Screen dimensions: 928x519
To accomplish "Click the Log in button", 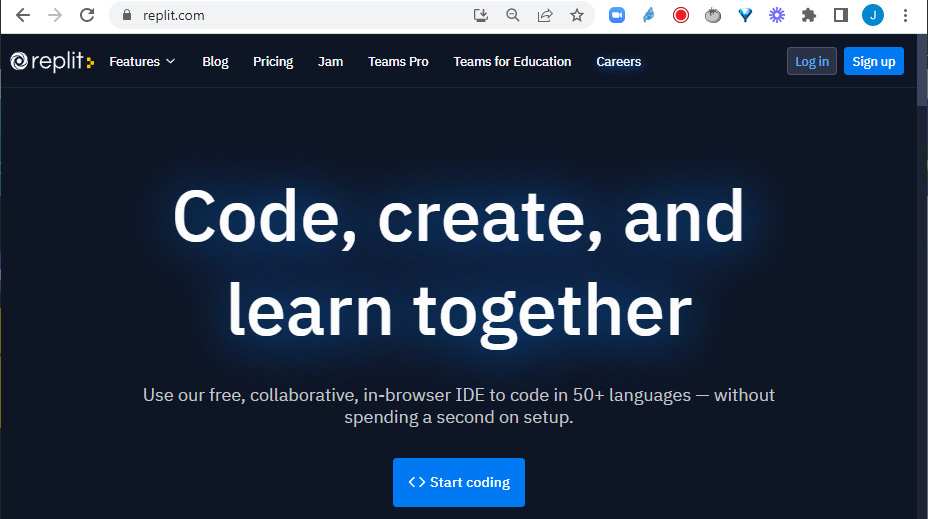I will (811, 61).
